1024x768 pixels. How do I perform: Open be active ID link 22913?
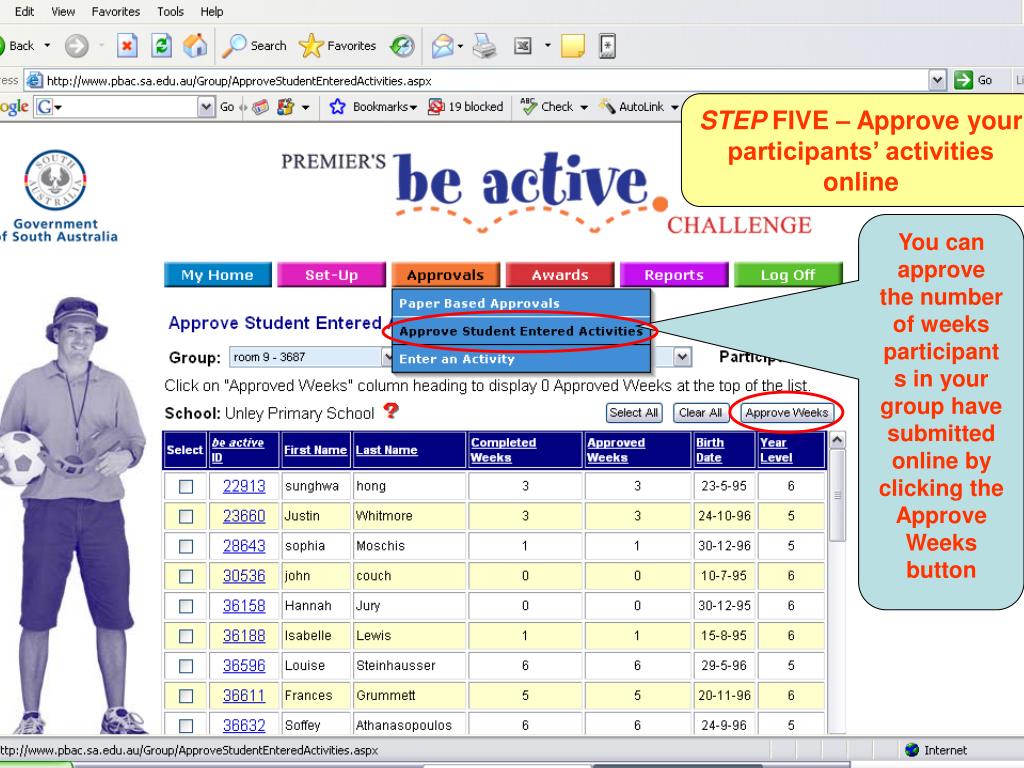tap(244, 487)
